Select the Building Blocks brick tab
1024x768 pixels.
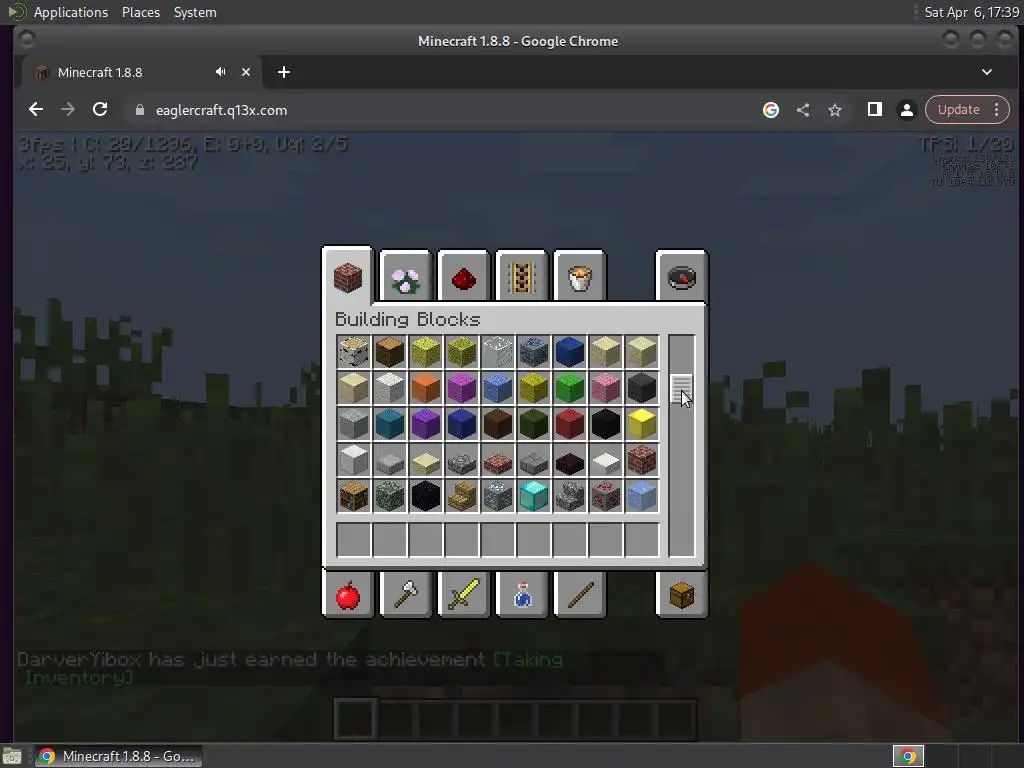point(347,277)
